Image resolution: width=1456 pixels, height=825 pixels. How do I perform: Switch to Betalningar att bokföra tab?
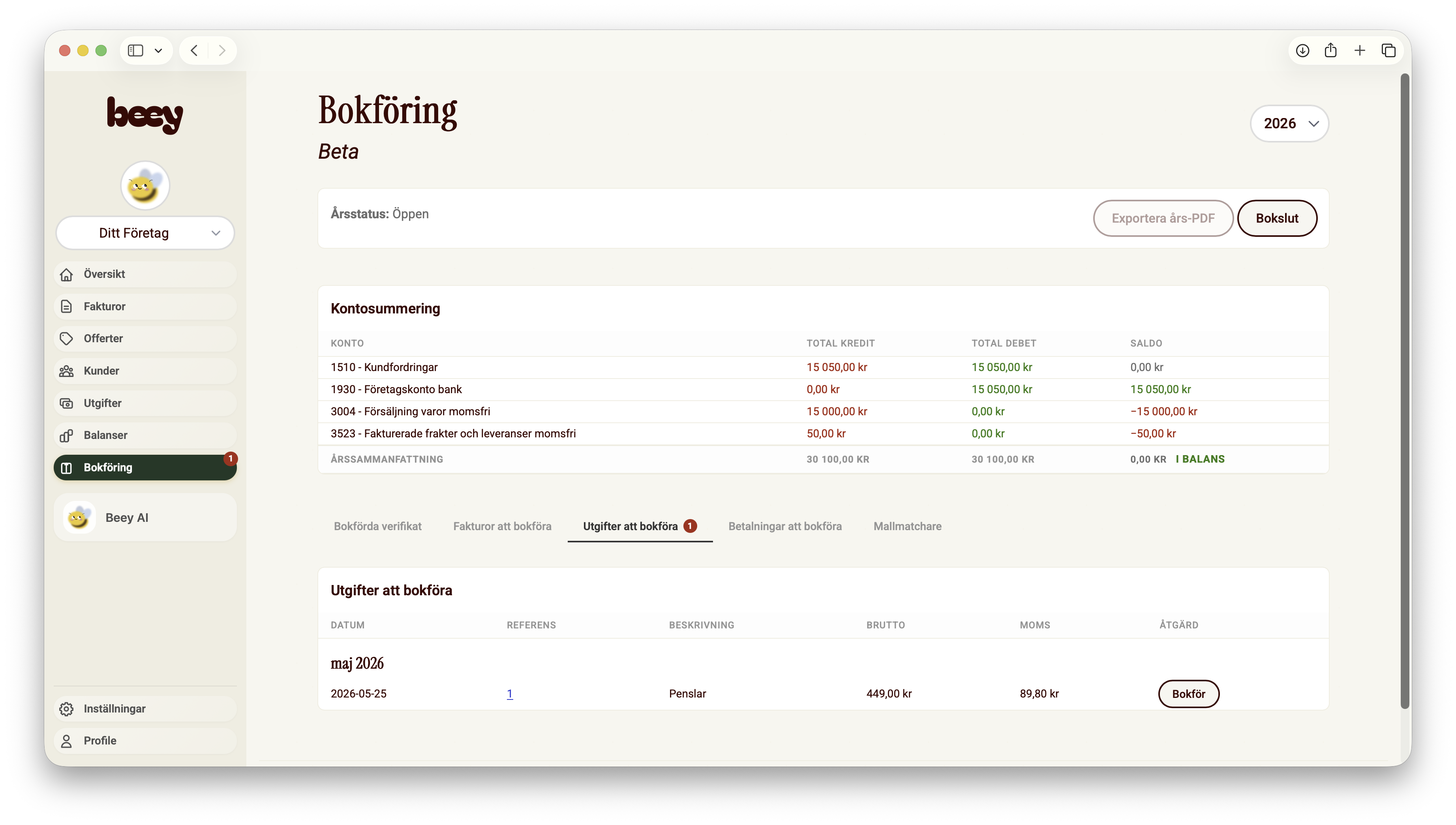click(785, 527)
